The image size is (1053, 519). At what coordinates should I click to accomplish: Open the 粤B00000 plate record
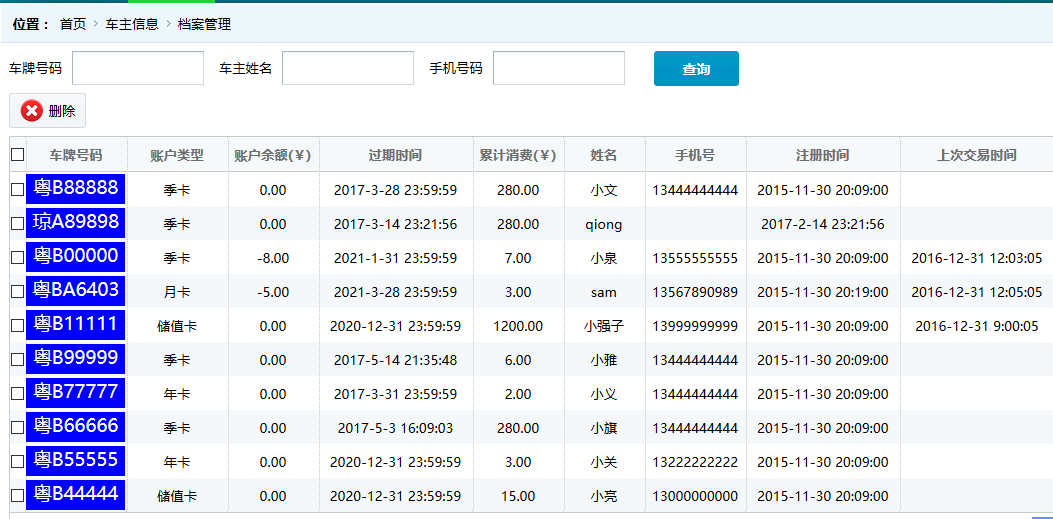click(x=76, y=256)
